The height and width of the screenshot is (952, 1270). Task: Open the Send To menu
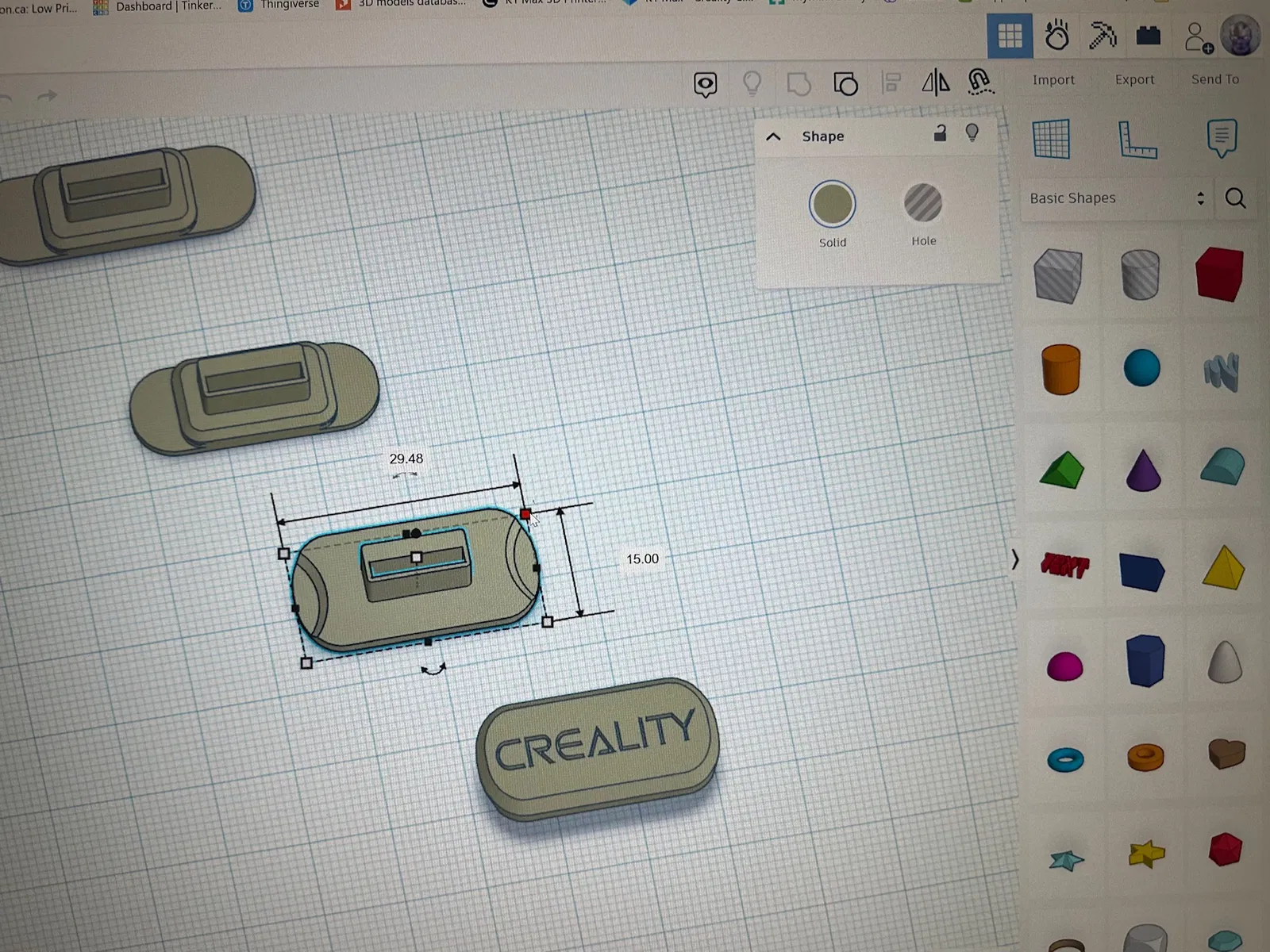point(1214,79)
